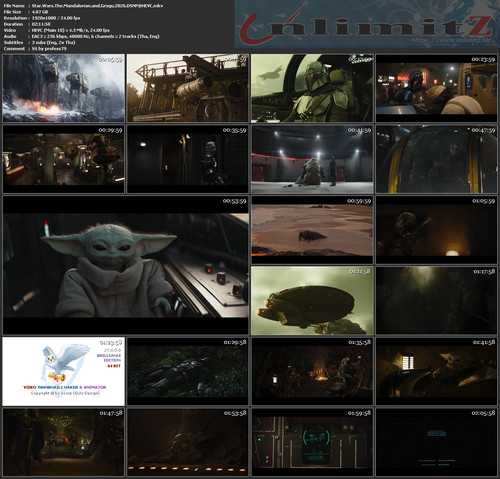Select the 00:29:59 dim interior thumbnail
Screen dimensions: 500x479
63,159
